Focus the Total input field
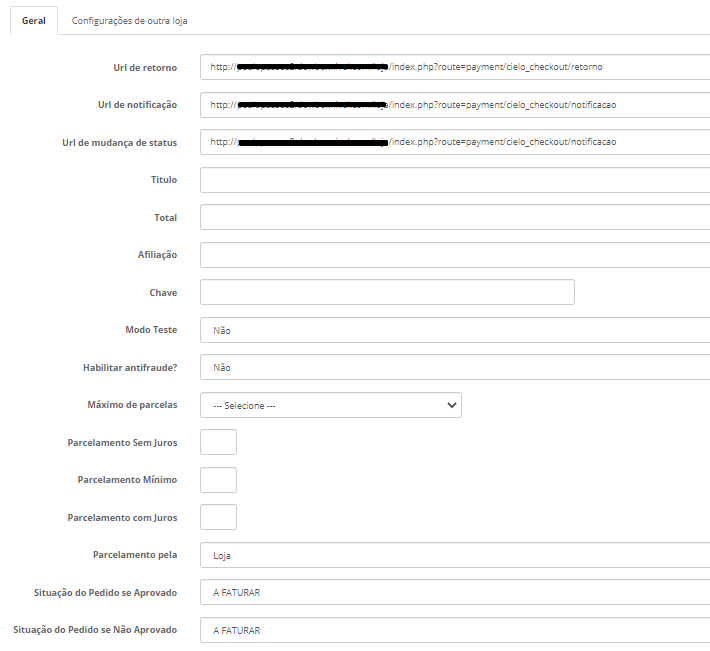Viewport: 710px width, 651px height. click(x=455, y=217)
